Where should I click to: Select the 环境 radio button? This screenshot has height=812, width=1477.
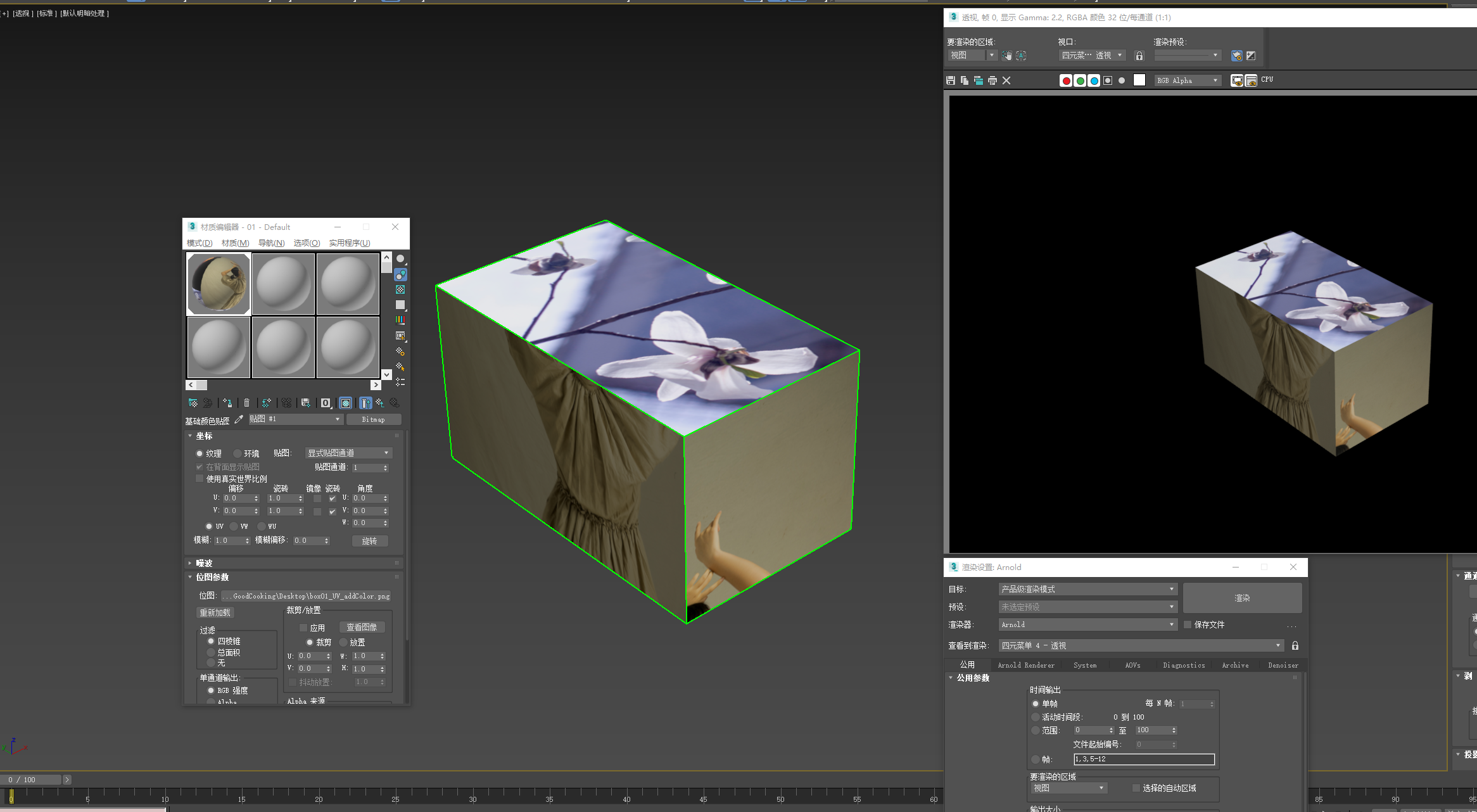pos(238,454)
